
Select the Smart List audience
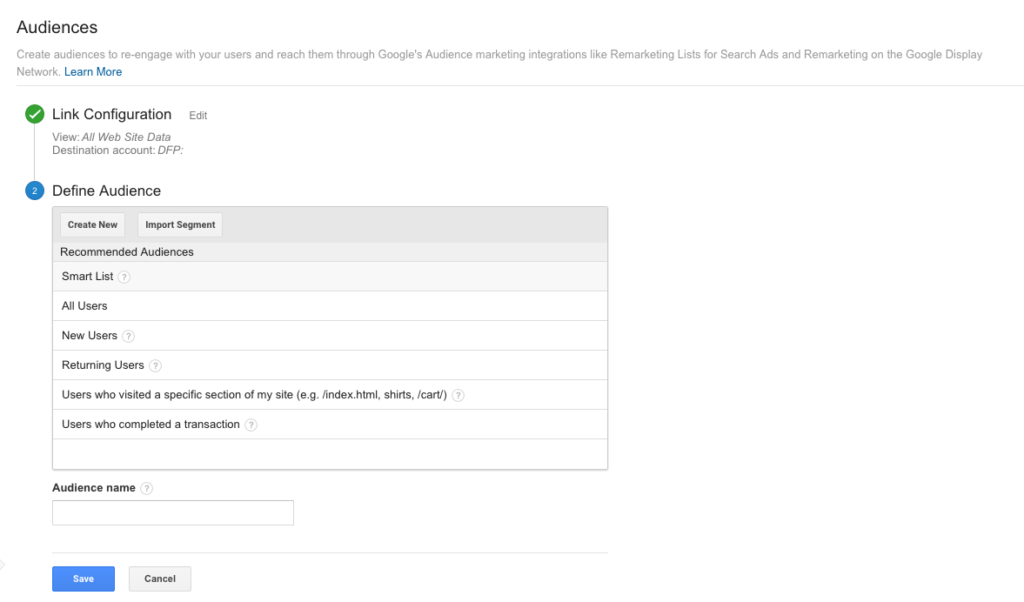point(87,276)
